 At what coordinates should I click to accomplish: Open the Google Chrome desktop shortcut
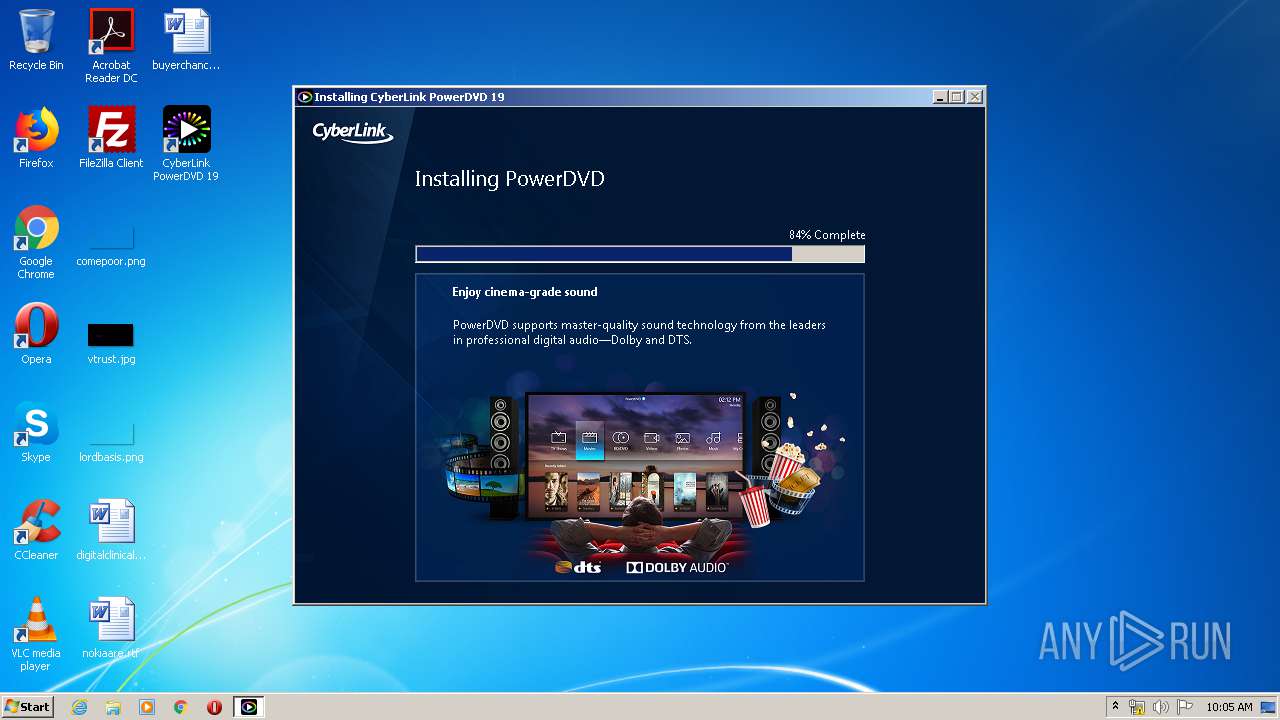[x=36, y=242]
